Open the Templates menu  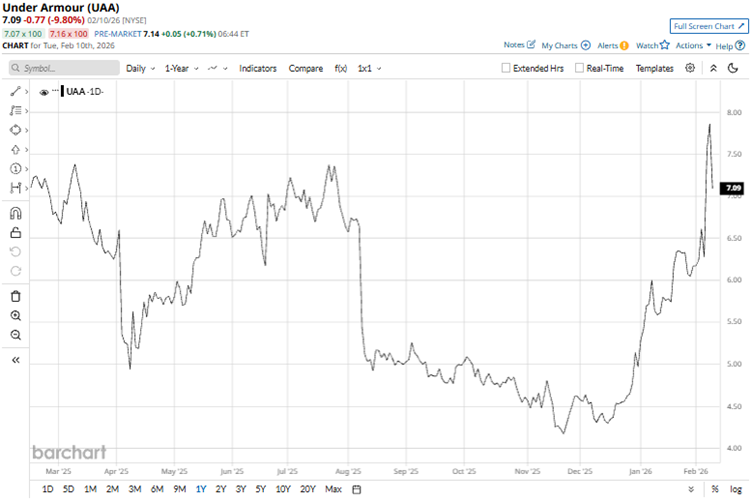point(654,69)
